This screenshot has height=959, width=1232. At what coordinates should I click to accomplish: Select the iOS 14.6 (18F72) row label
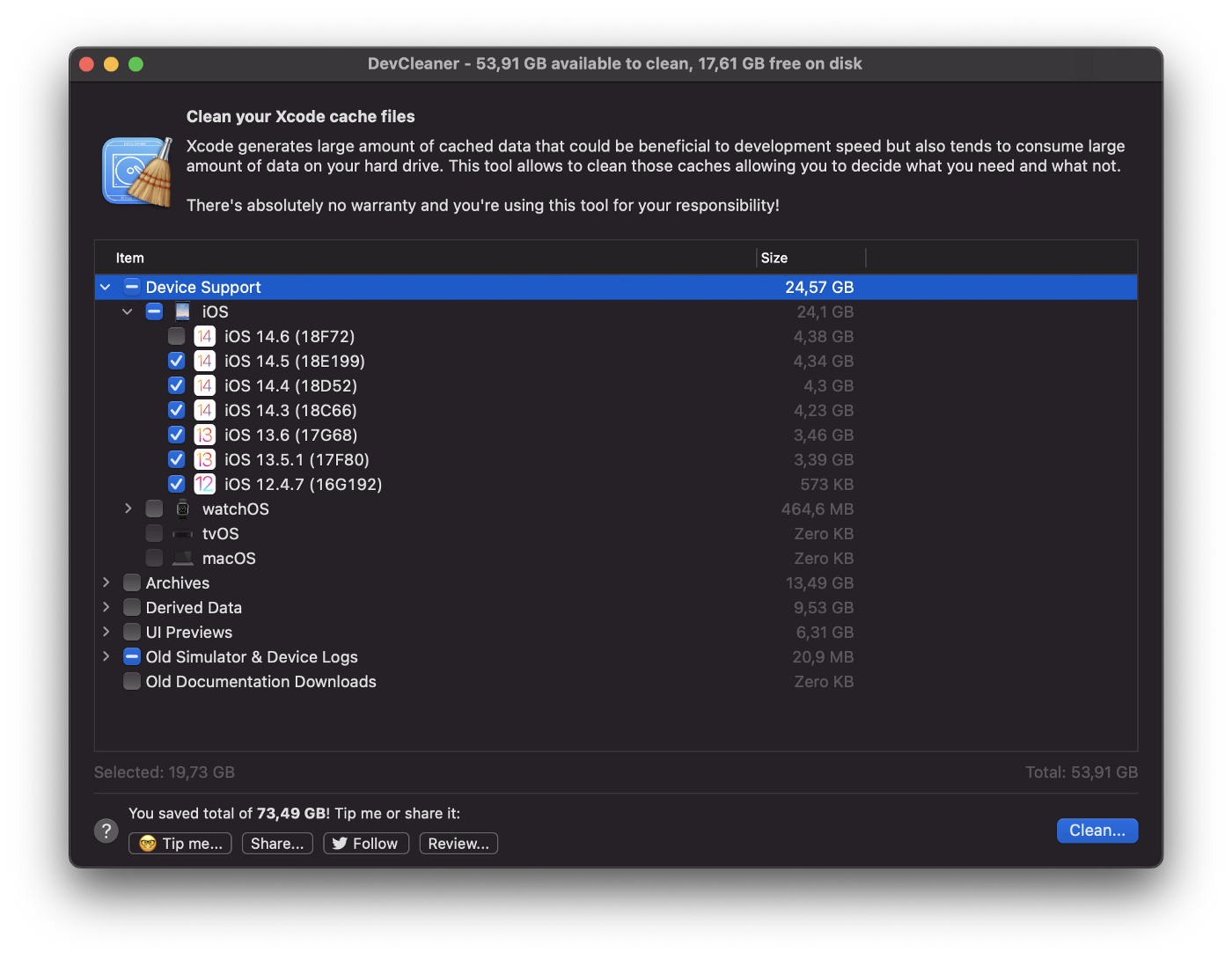tap(290, 336)
